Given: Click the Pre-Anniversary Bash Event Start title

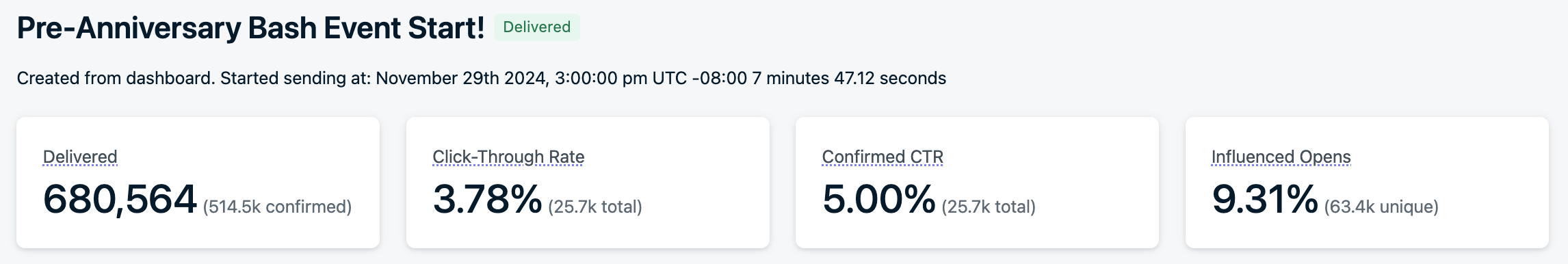Looking at the screenshot, I should pyautogui.click(x=250, y=28).
